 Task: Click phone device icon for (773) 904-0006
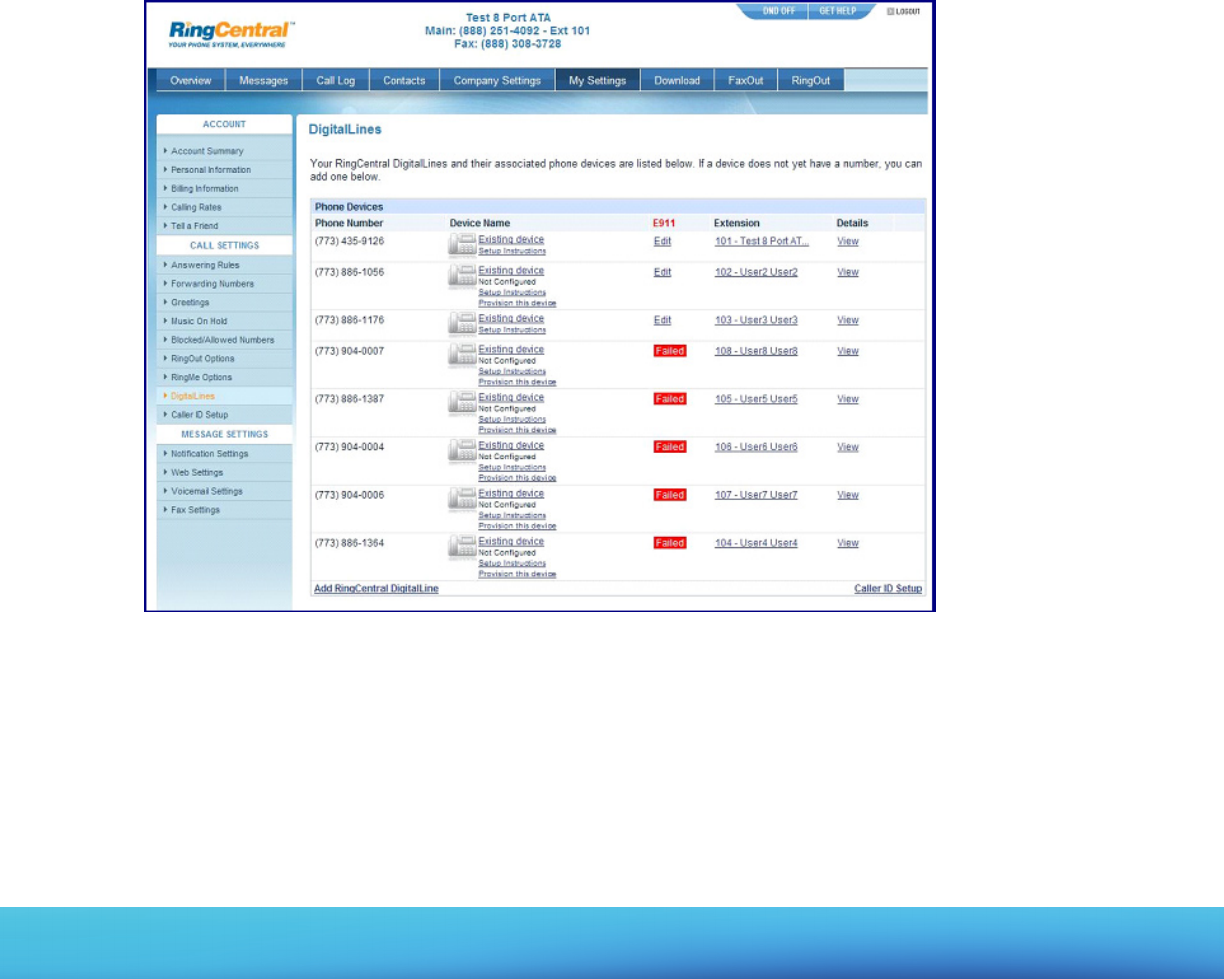coord(462,499)
